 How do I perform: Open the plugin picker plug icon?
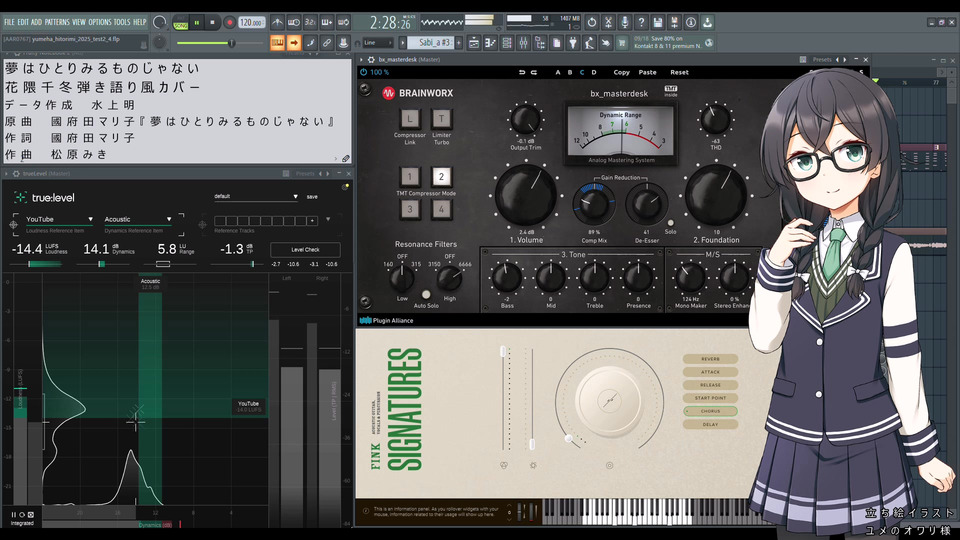572,43
